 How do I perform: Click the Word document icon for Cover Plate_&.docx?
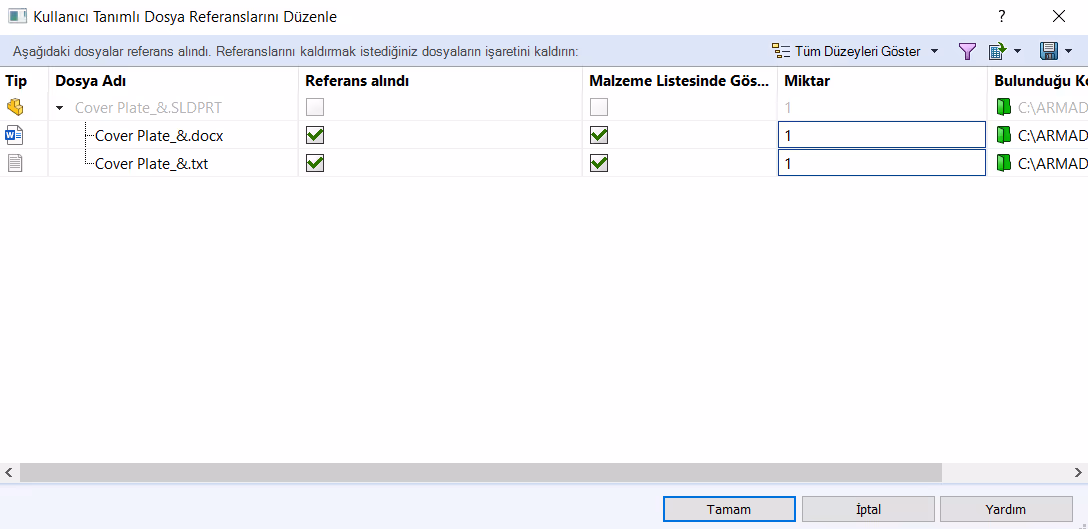15,135
